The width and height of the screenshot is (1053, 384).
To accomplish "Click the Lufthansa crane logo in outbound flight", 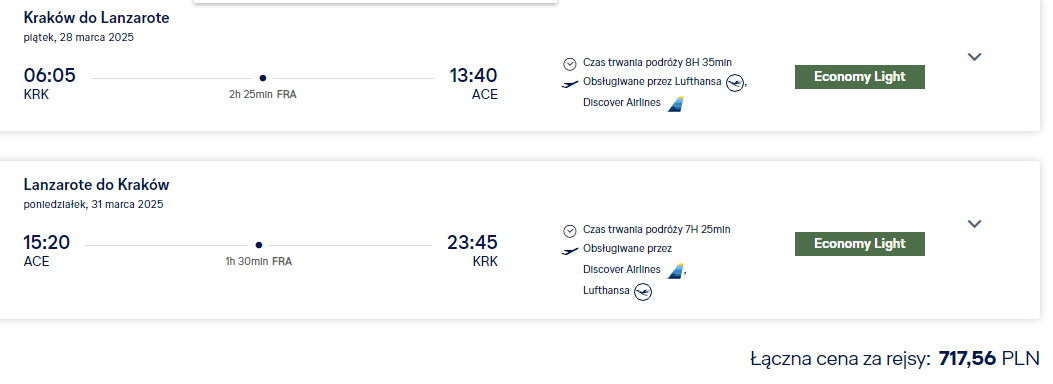I will click(x=735, y=83).
